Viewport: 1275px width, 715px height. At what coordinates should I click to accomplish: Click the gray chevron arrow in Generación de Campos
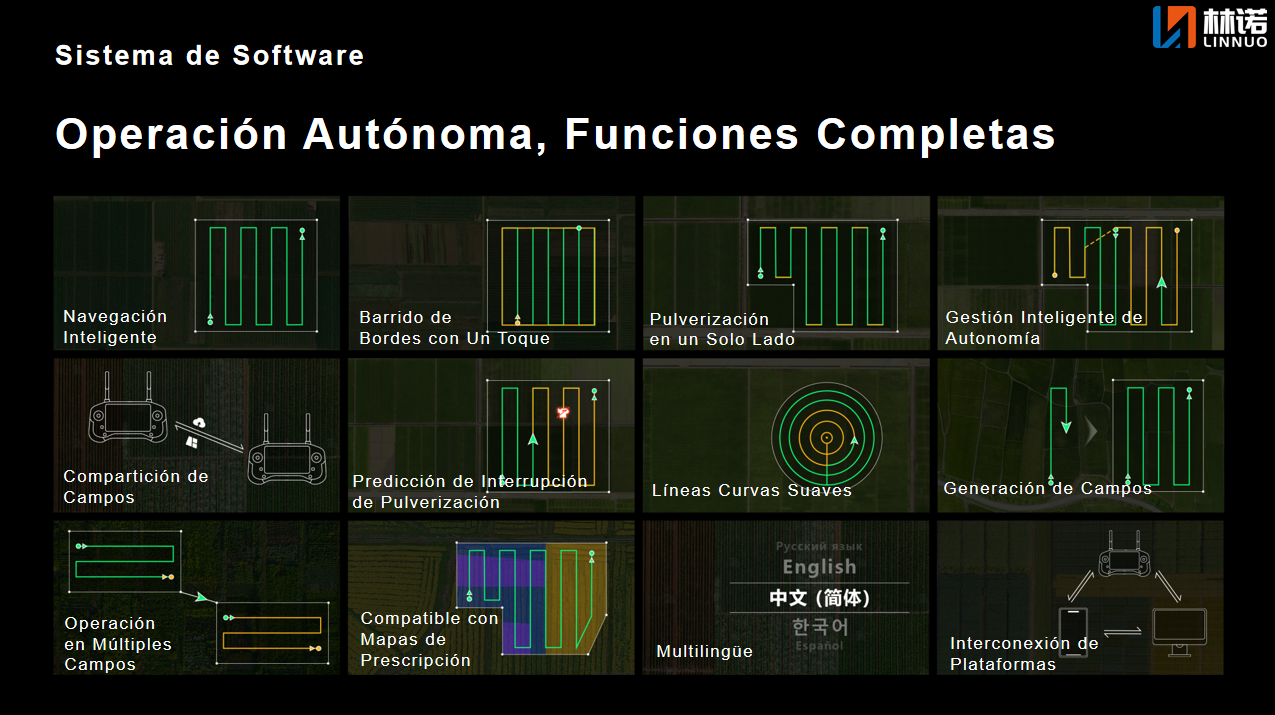click(1092, 430)
